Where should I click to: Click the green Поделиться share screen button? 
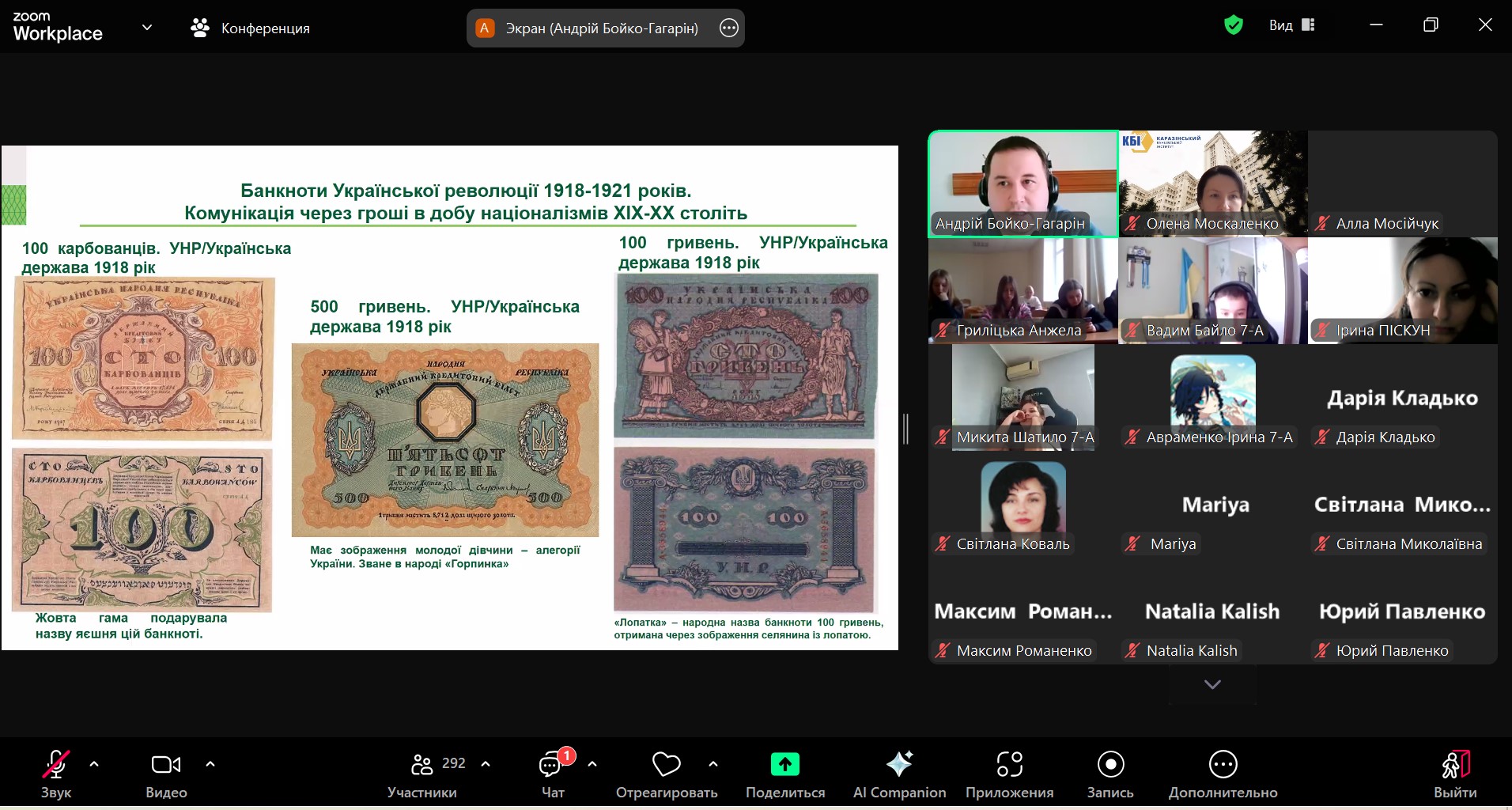[x=785, y=774]
